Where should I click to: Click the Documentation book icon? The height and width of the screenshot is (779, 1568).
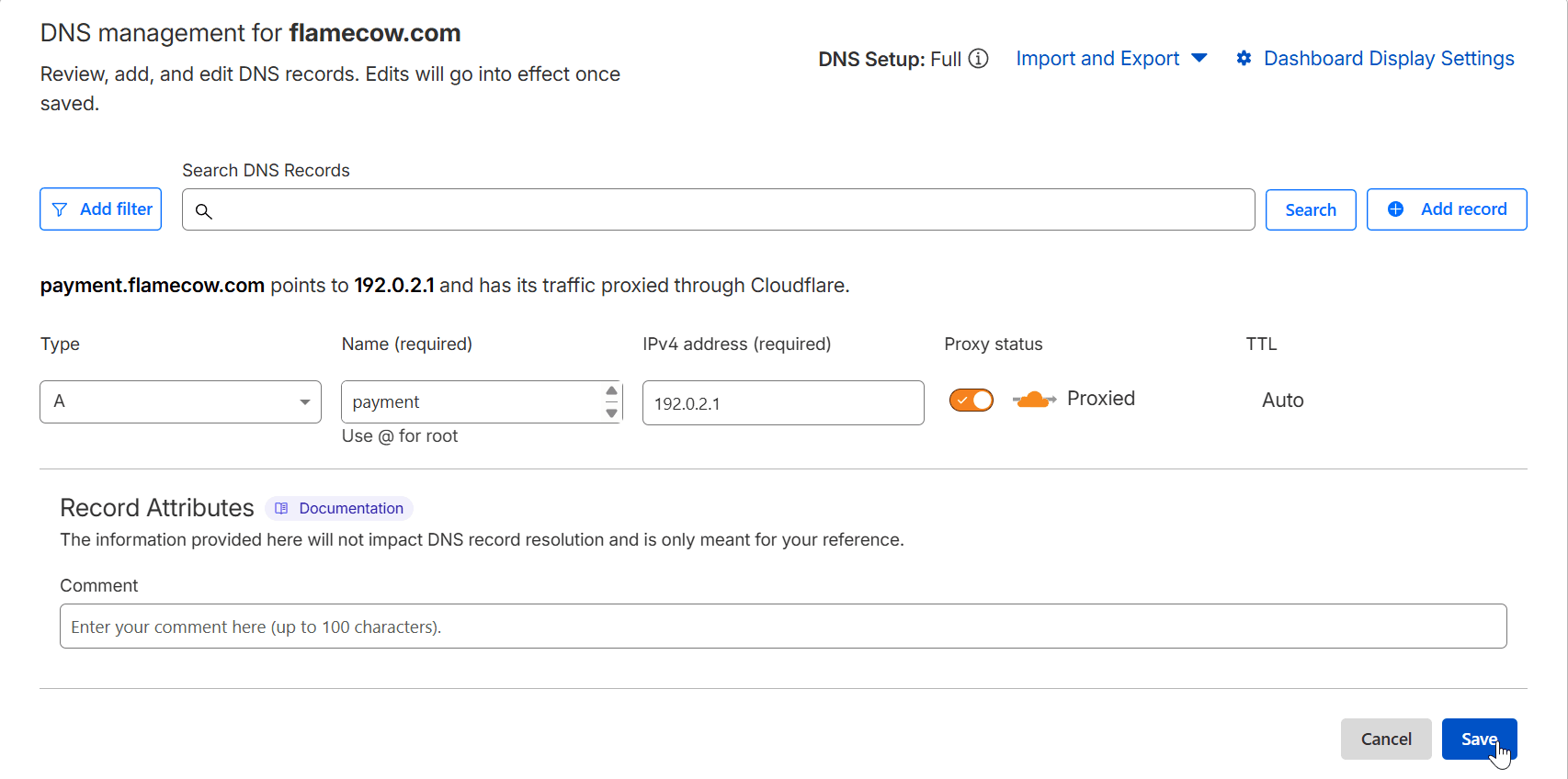pyautogui.click(x=282, y=508)
